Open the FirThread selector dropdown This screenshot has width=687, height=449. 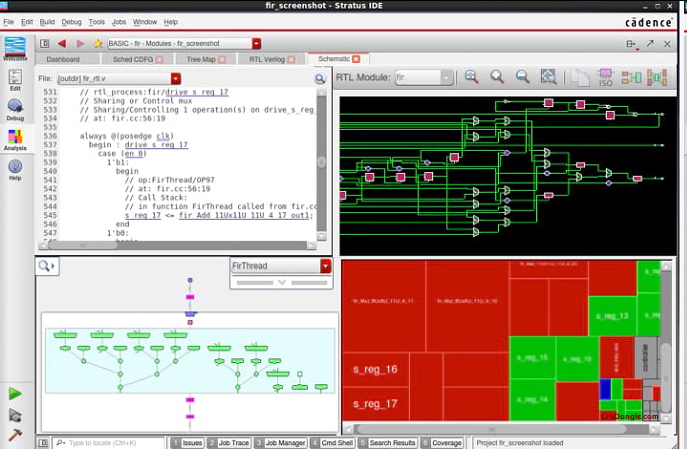pyautogui.click(x=325, y=266)
